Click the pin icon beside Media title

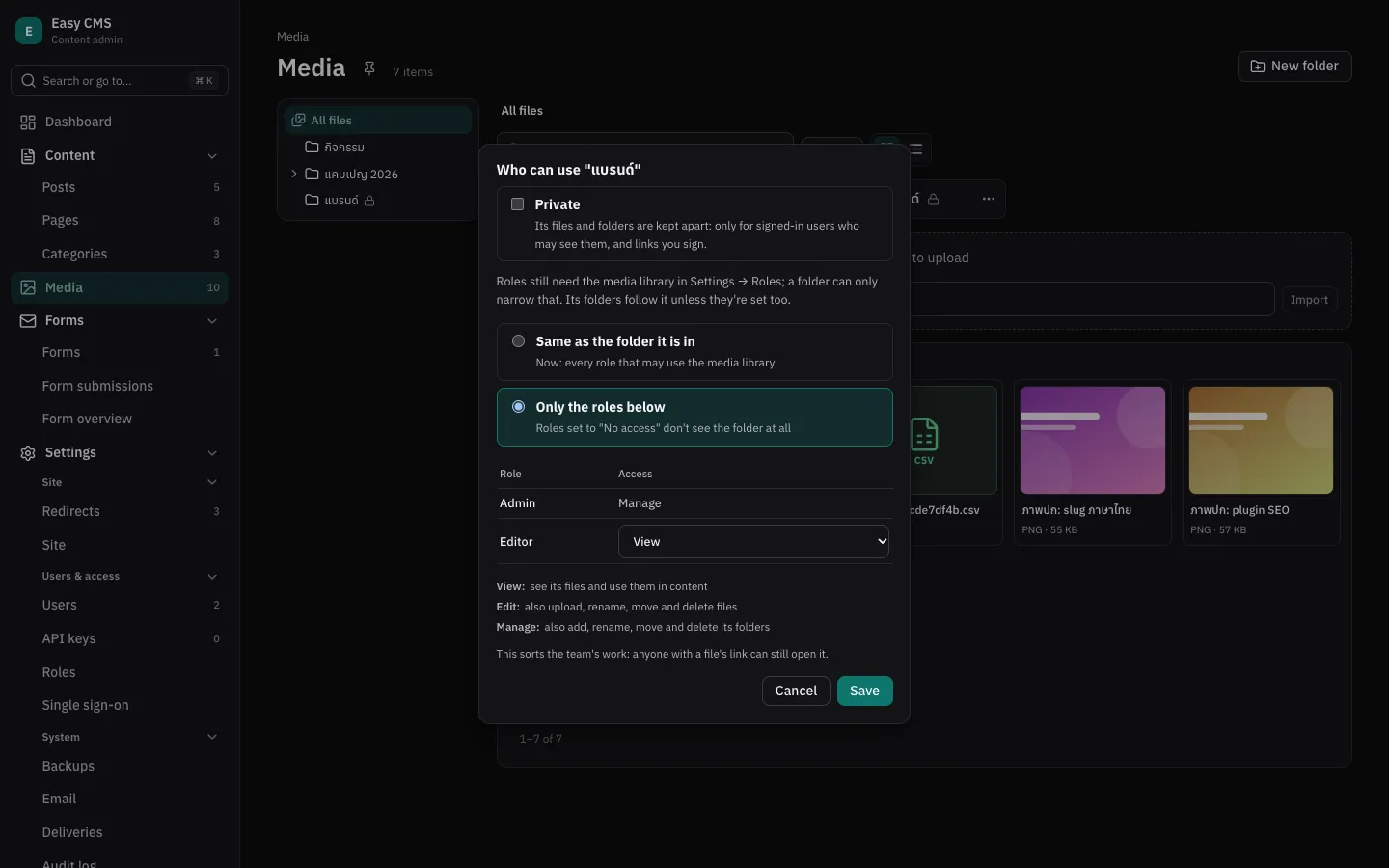[x=369, y=68]
